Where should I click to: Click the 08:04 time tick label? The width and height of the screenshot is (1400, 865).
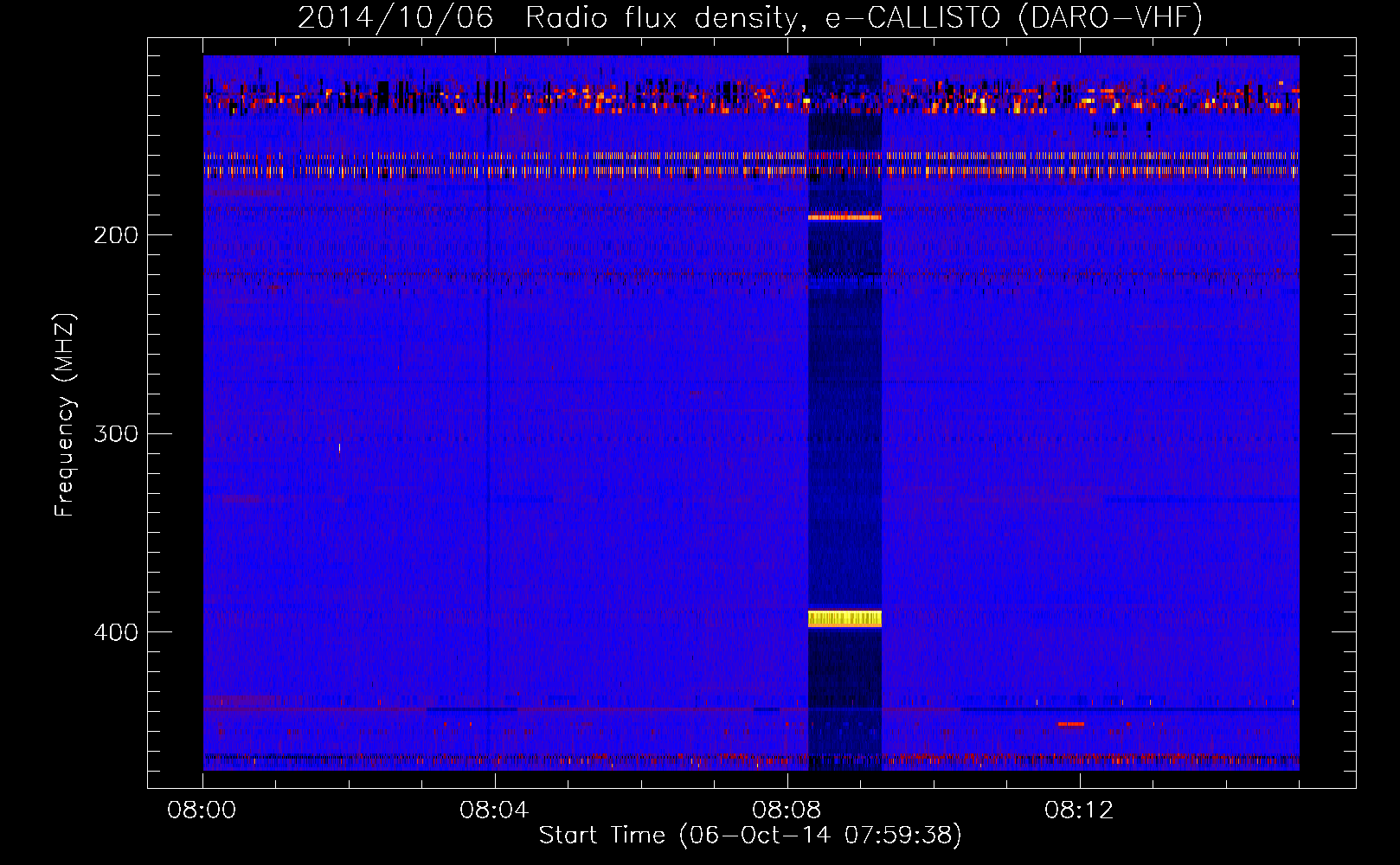(x=494, y=811)
